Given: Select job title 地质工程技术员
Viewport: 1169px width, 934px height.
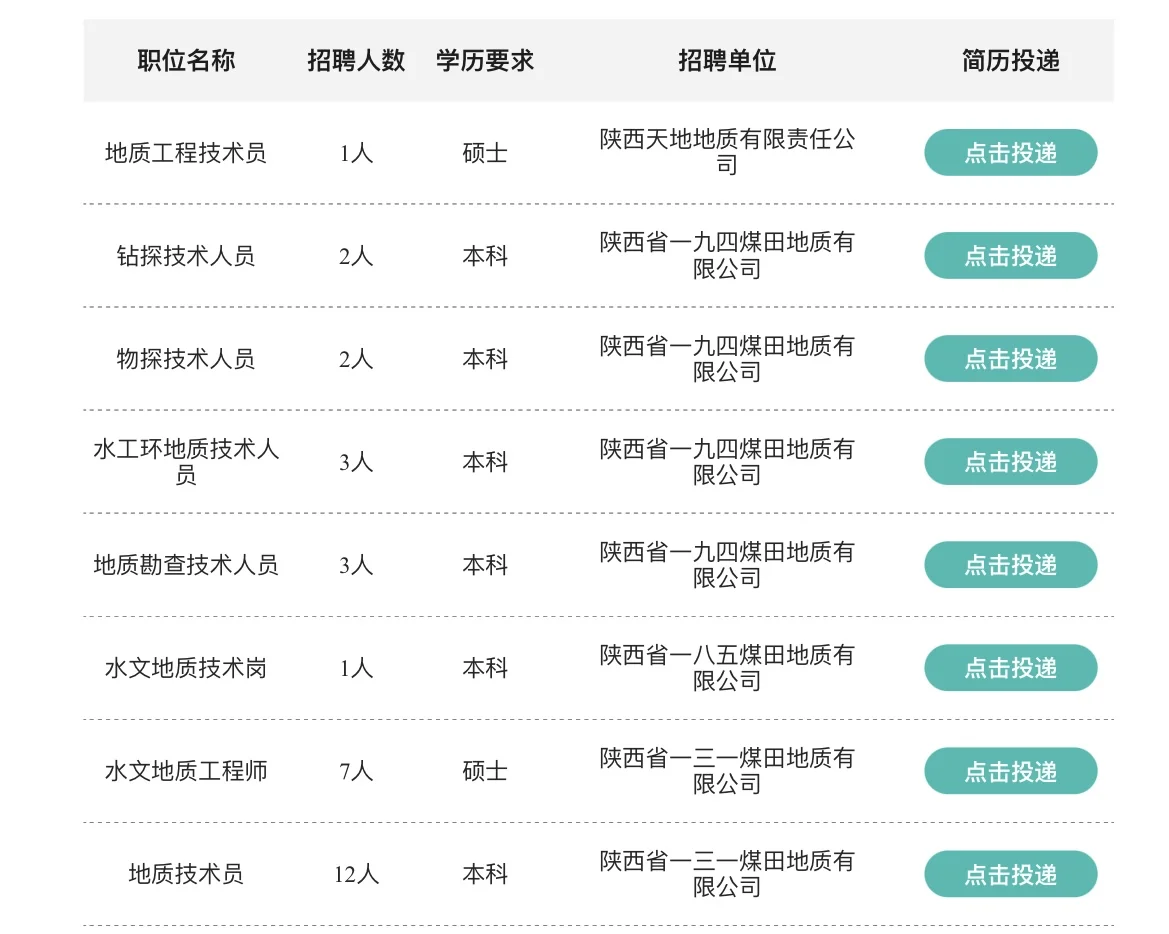Looking at the screenshot, I should pyautogui.click(x=186, y=153).
